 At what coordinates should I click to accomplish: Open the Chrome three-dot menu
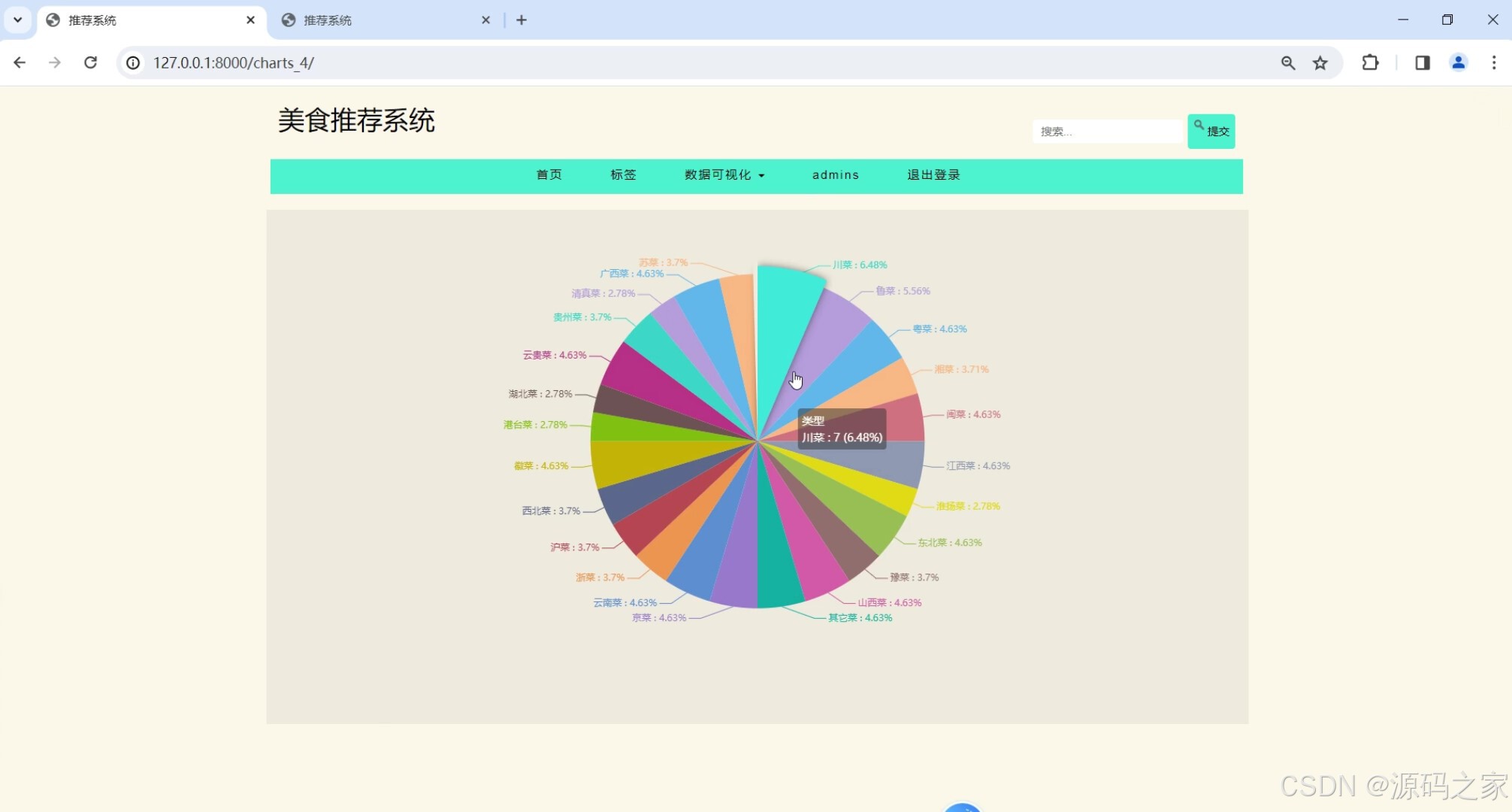pyautogui.click(x=1495, y=62)
